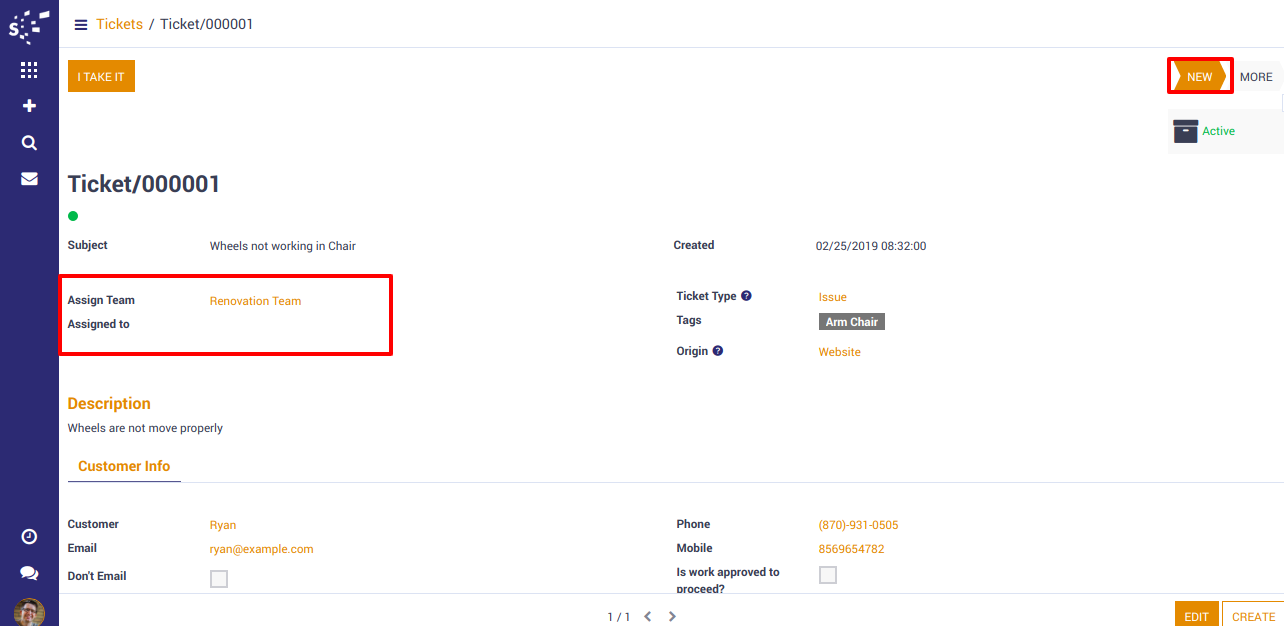Toggle the Don't Email checkbox
Image resolution: width=1284 pixels, height=626 pixels.
pos(219,579)
